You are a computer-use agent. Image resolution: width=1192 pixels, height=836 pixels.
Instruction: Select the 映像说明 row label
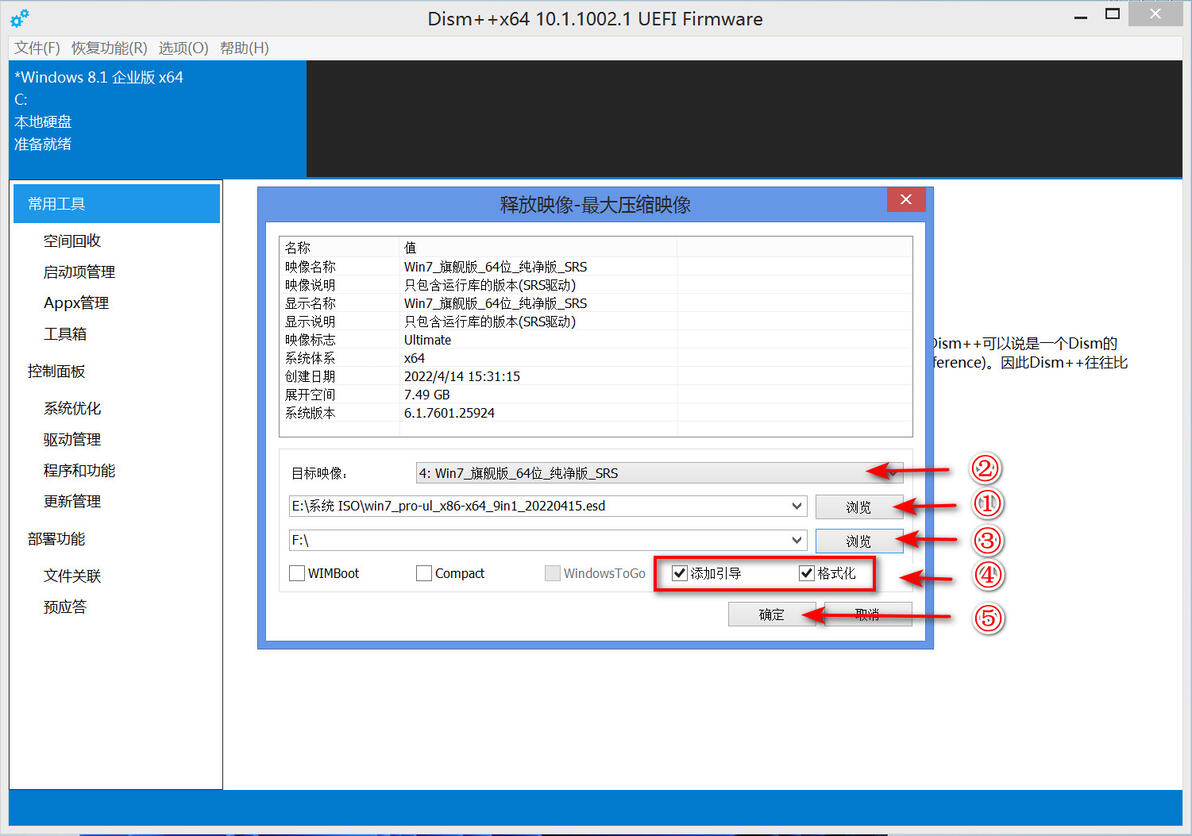click(310, 285)
